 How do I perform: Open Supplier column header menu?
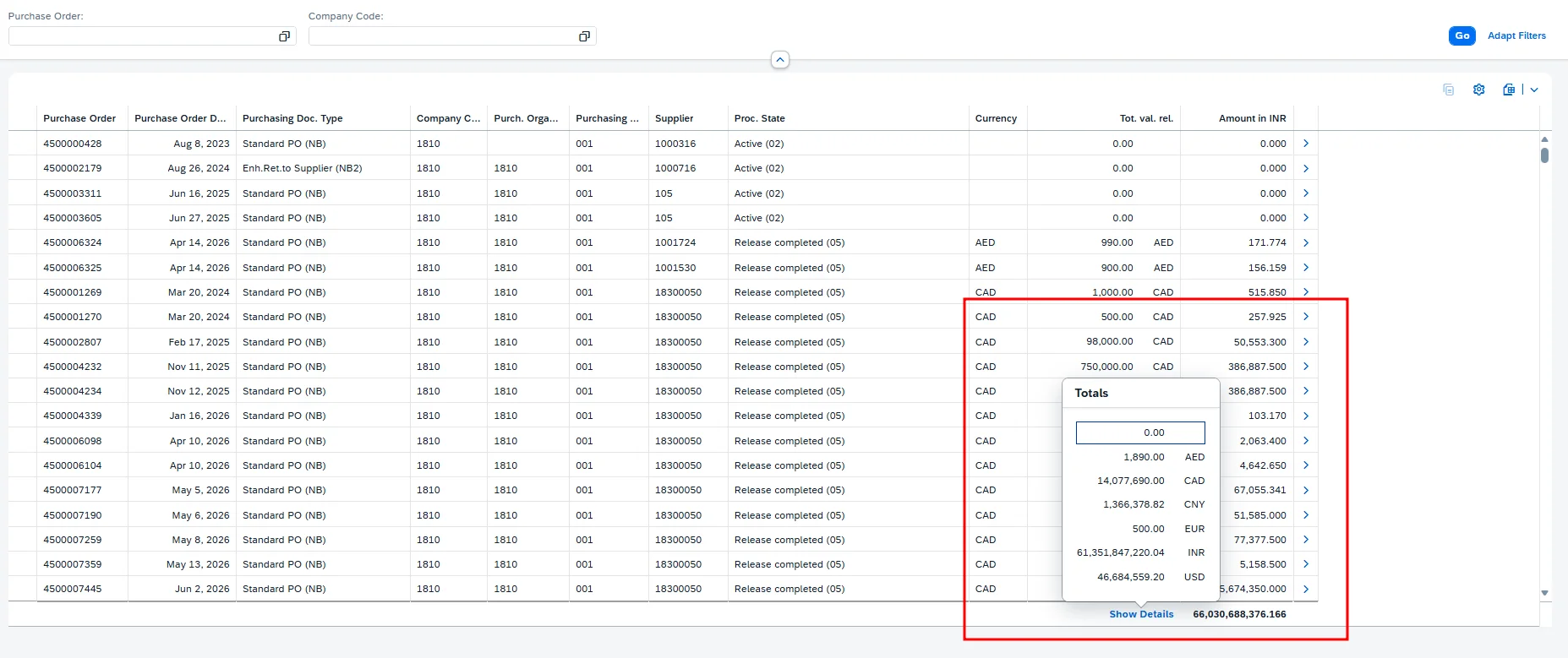pyautogui.click(x=688, y=118)
